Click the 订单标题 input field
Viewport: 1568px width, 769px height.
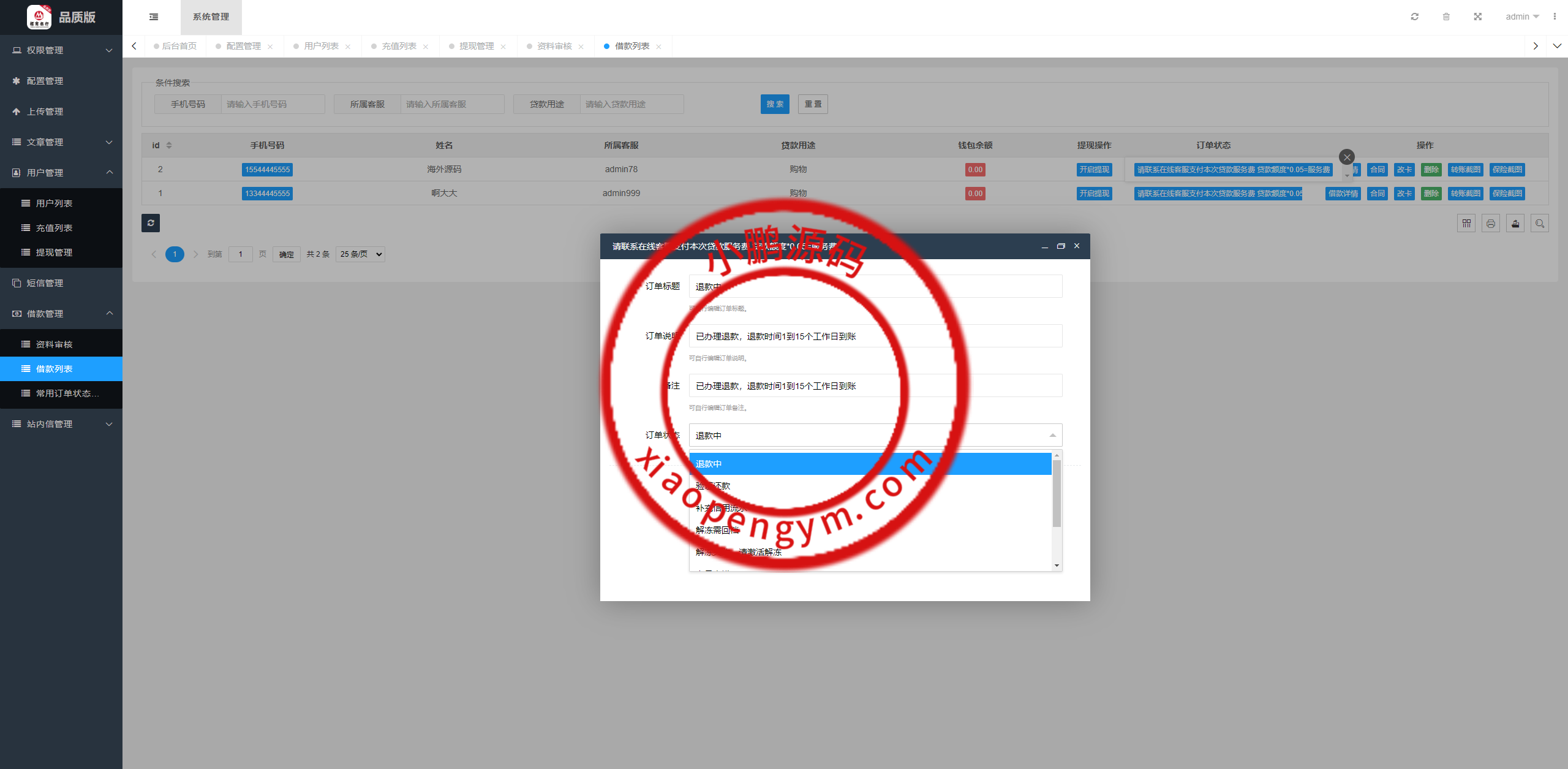click(875, 286)
